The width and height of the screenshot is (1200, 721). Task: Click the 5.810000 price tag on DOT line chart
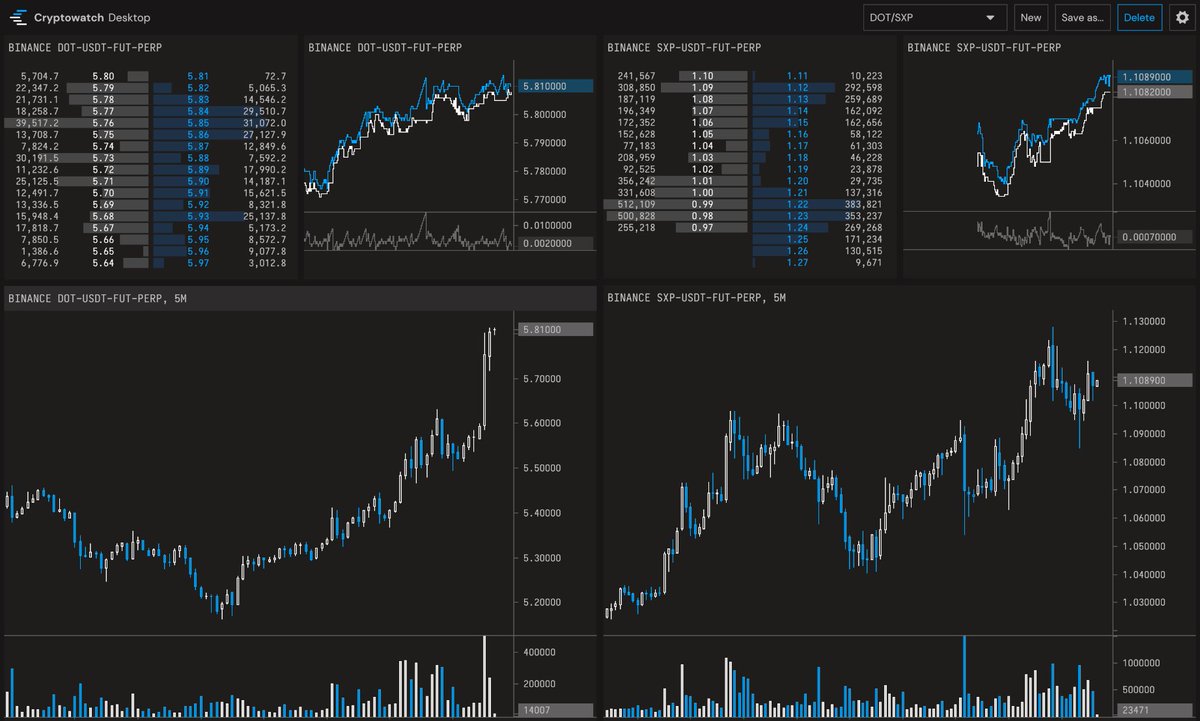(x=556, y=87)
